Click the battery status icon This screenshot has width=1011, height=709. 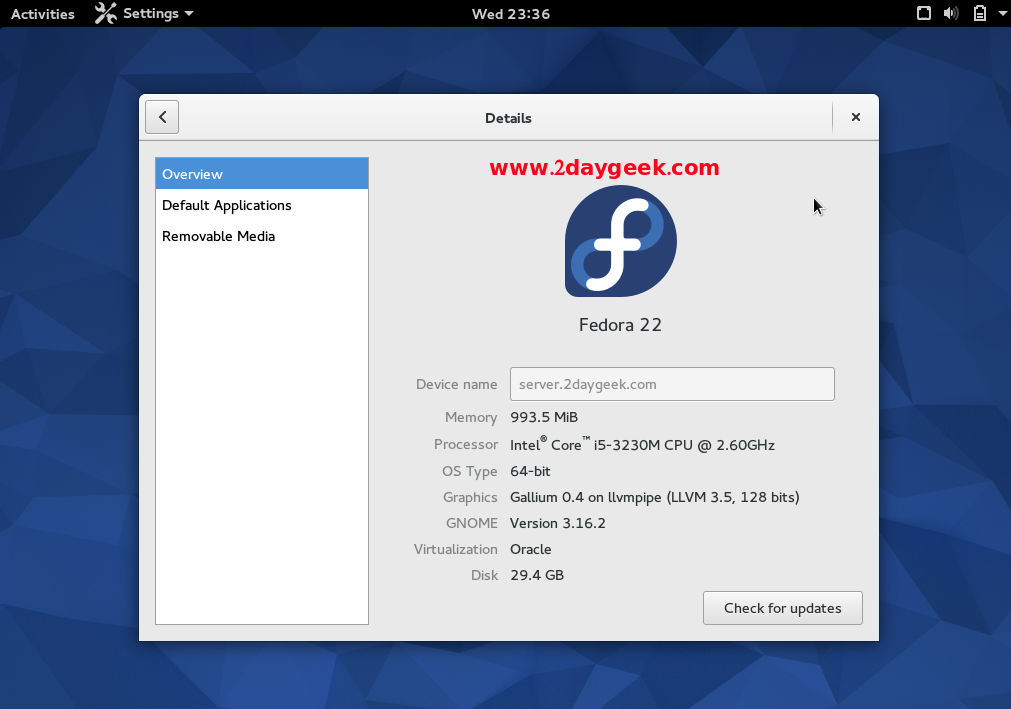tap(979, 13)
